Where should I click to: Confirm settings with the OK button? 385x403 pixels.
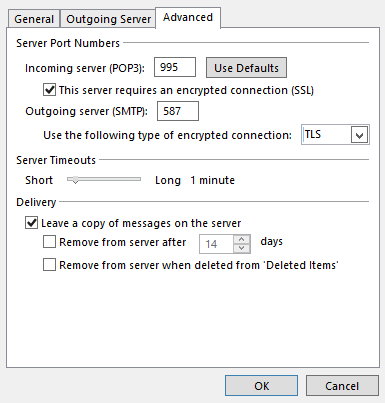261,386
